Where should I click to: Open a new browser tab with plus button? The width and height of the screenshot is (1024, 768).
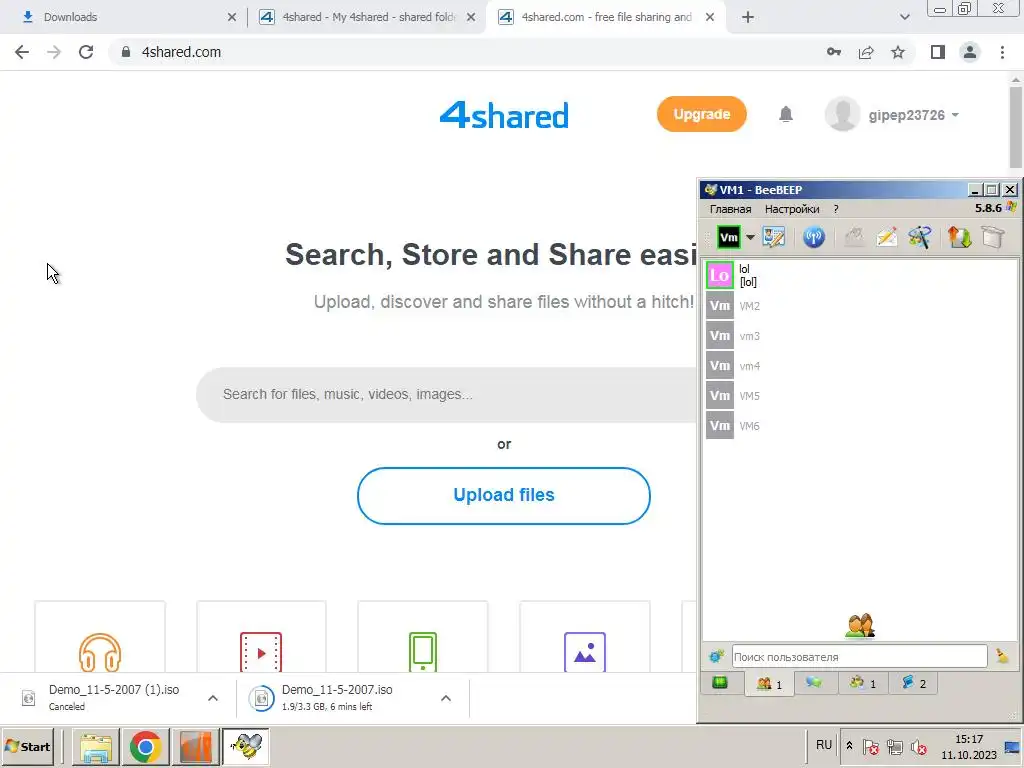748,17
